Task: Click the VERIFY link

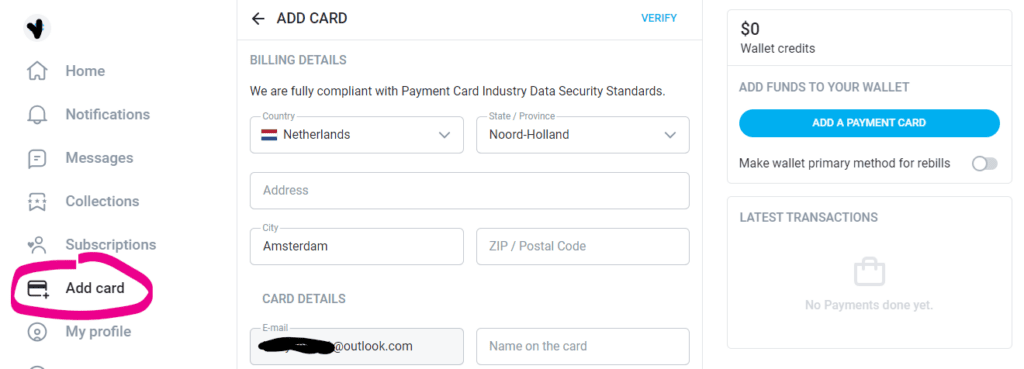Action: point(659,18)
